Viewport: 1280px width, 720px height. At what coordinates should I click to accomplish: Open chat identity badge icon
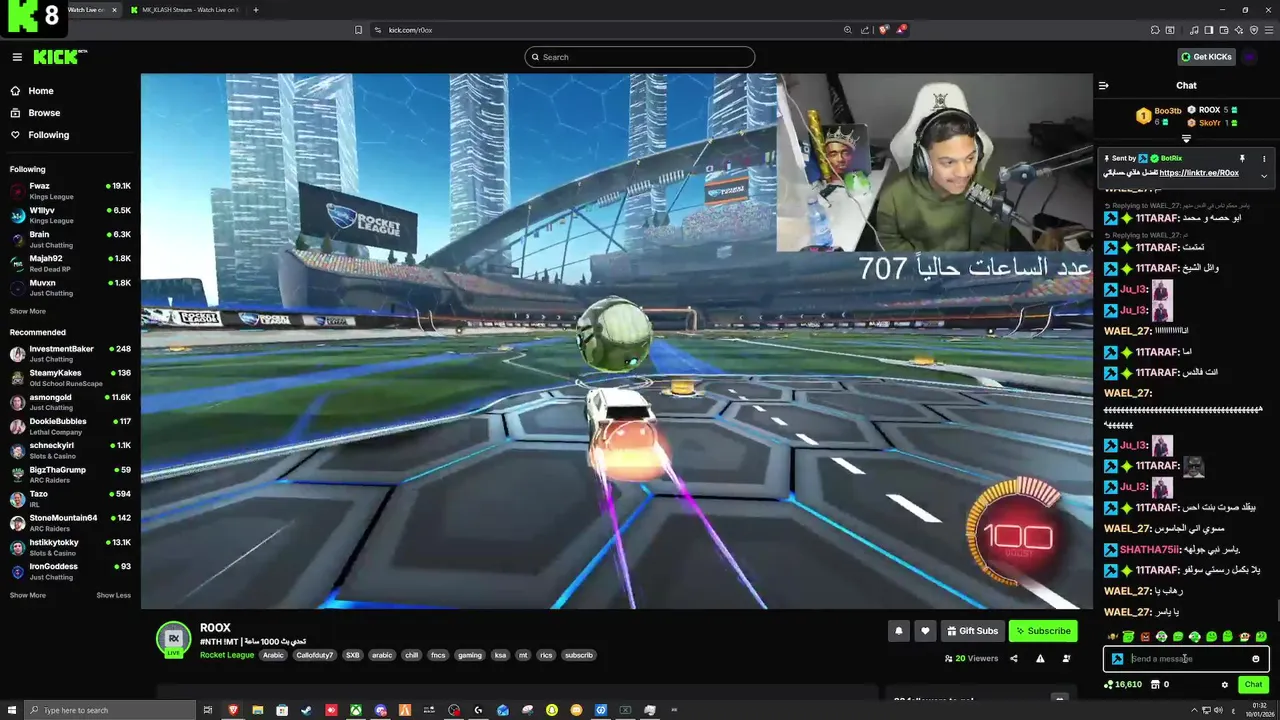click(1117, 659)
